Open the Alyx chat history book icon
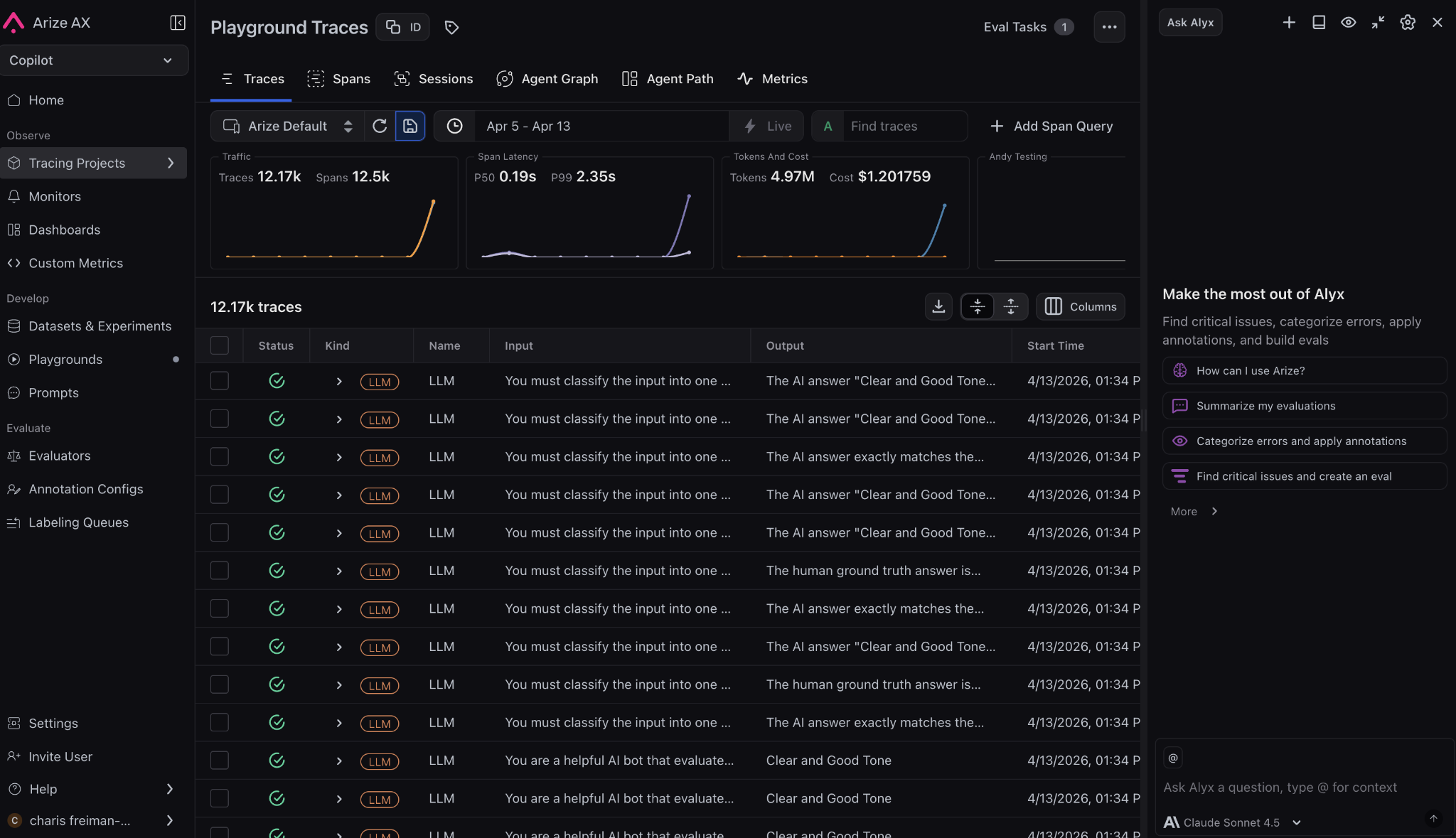 [x=1319, y=23]
